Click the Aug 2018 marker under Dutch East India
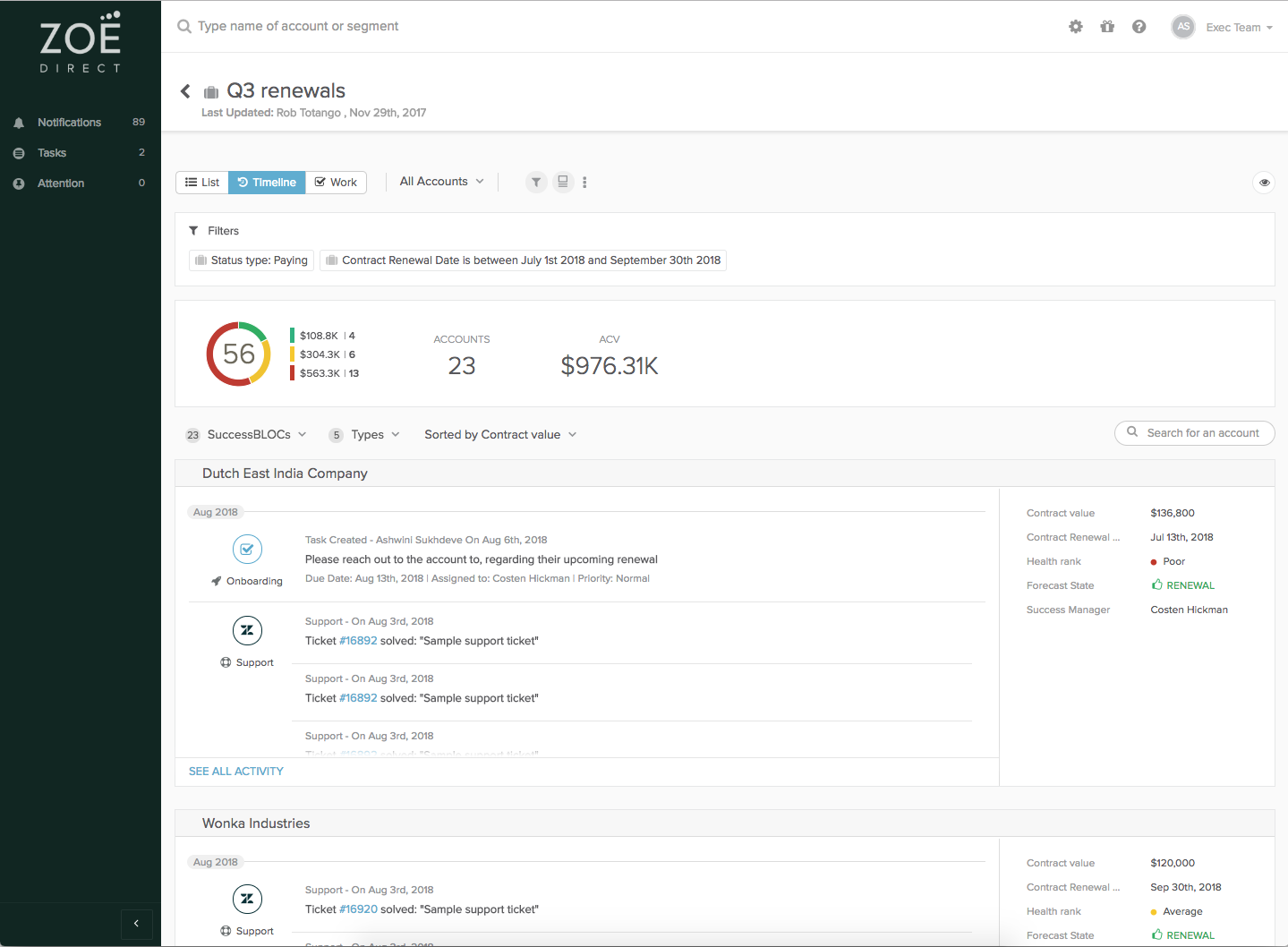 [216, 513]
